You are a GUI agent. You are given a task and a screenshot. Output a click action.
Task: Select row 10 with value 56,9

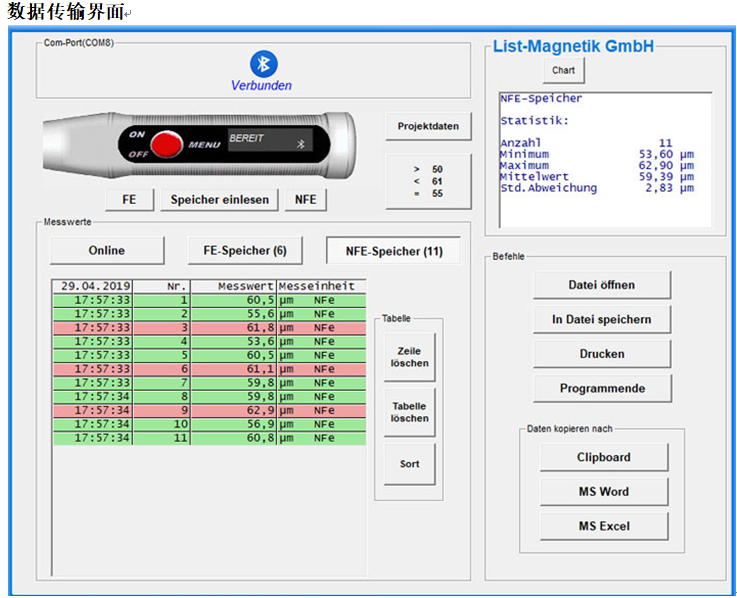point(210,425)
